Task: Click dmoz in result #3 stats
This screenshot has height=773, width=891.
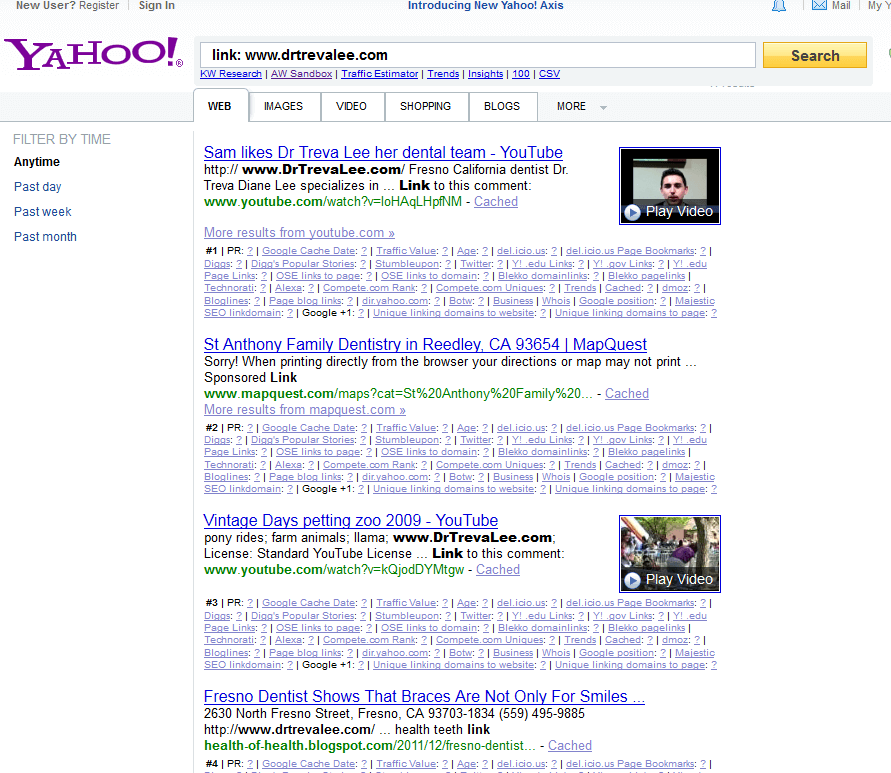Action: click(x=675, y=640)
